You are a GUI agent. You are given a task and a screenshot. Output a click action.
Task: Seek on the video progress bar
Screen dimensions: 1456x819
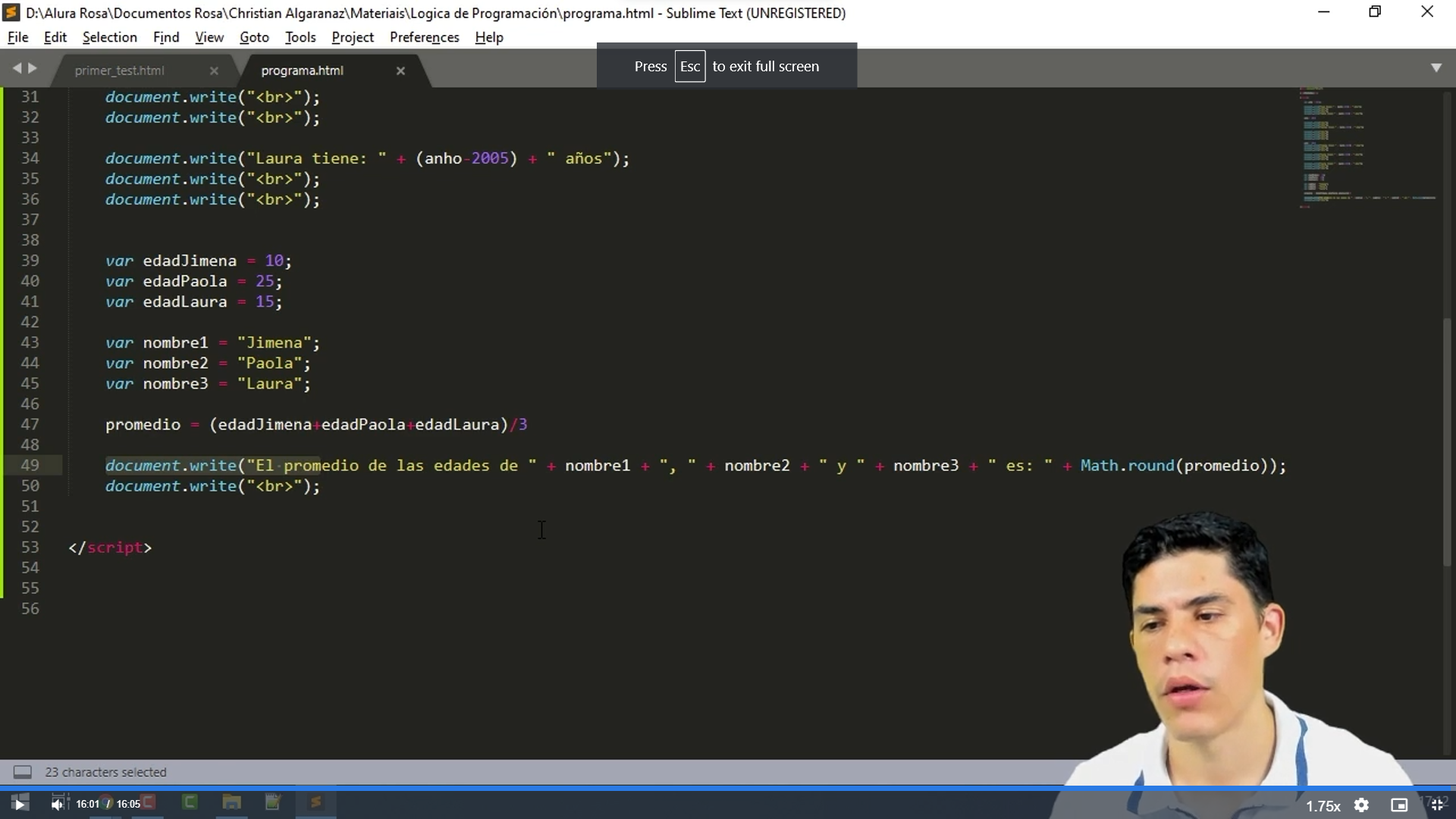tap(728, 789)
